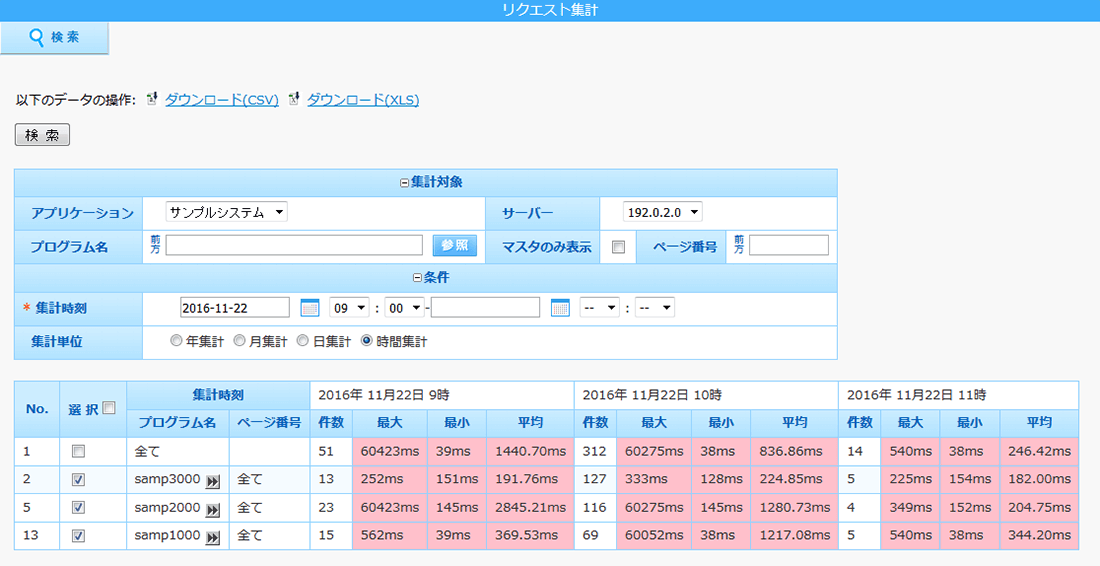
Task: Click the magnifier search toolbar button
Action: click(x=55, y=38)
